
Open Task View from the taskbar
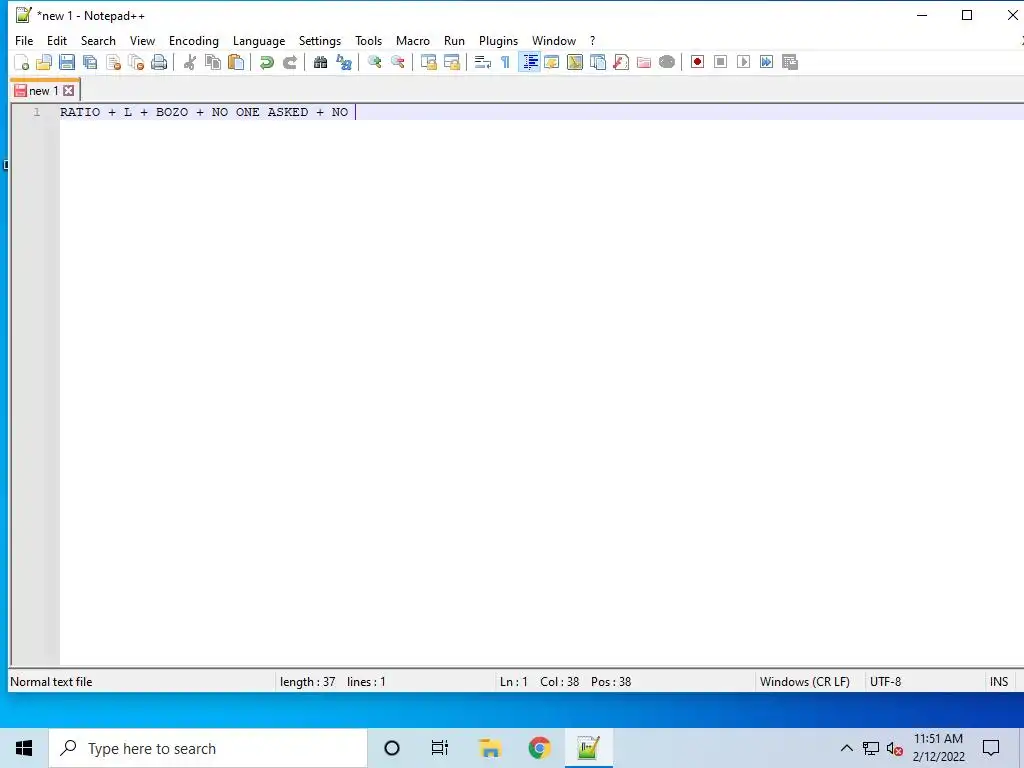(440, 748)
